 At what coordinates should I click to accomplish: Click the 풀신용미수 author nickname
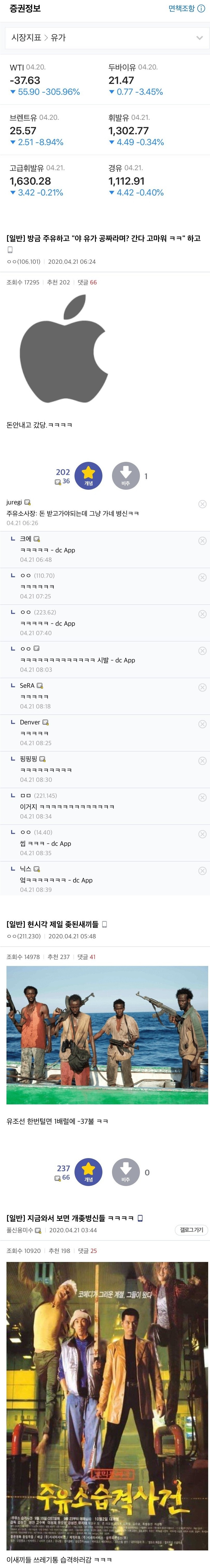tap(19, 1230)
